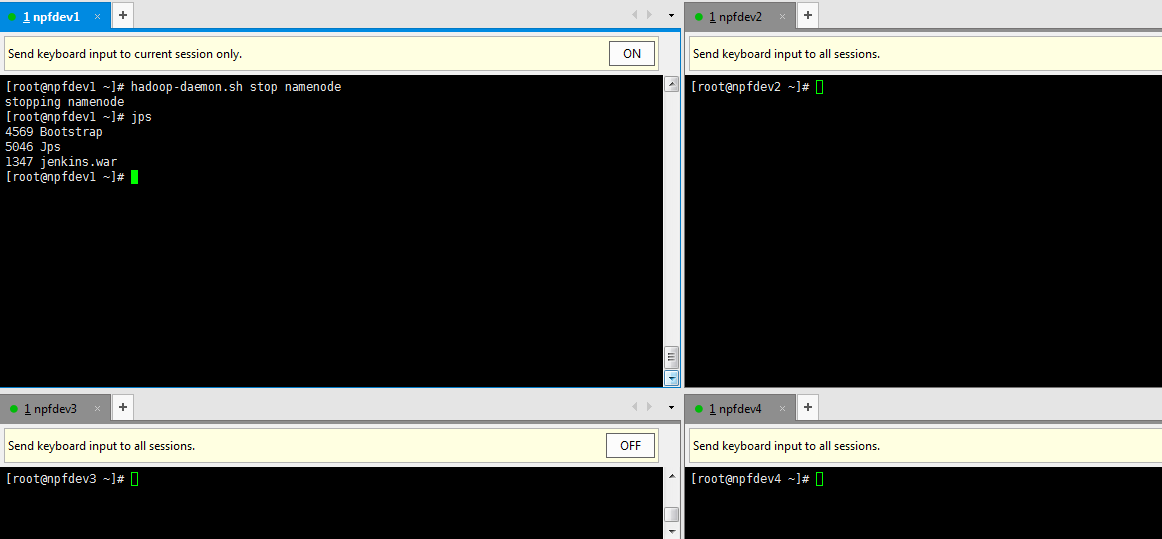Screen dimensions: 1162x539
Task: Add a new tab beside npfdev4
Action: (x=808, y=406)
